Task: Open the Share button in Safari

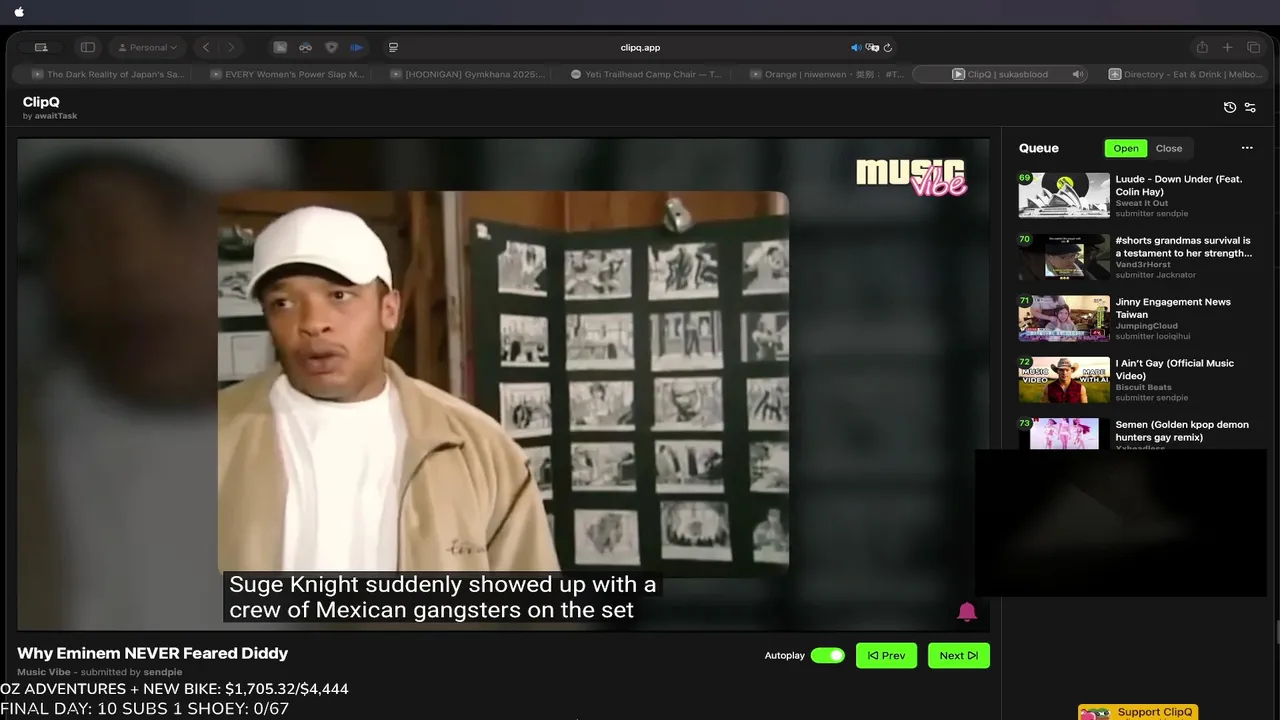Action: pos(1202,47)
